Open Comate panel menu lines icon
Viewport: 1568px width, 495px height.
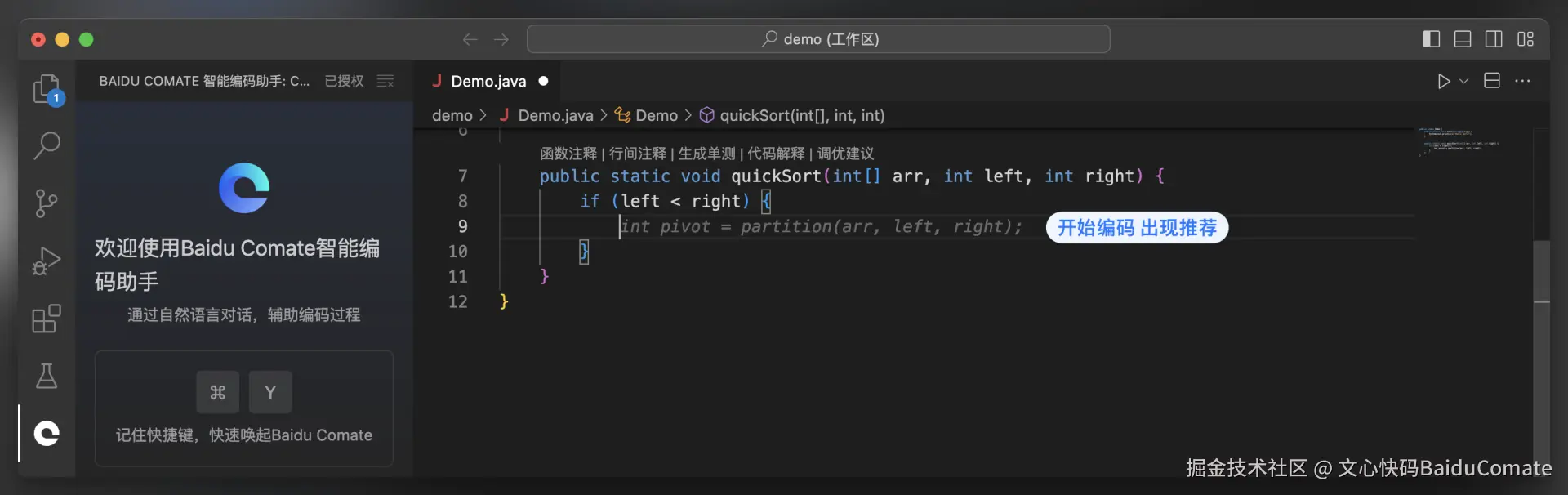tap(385, 81)
